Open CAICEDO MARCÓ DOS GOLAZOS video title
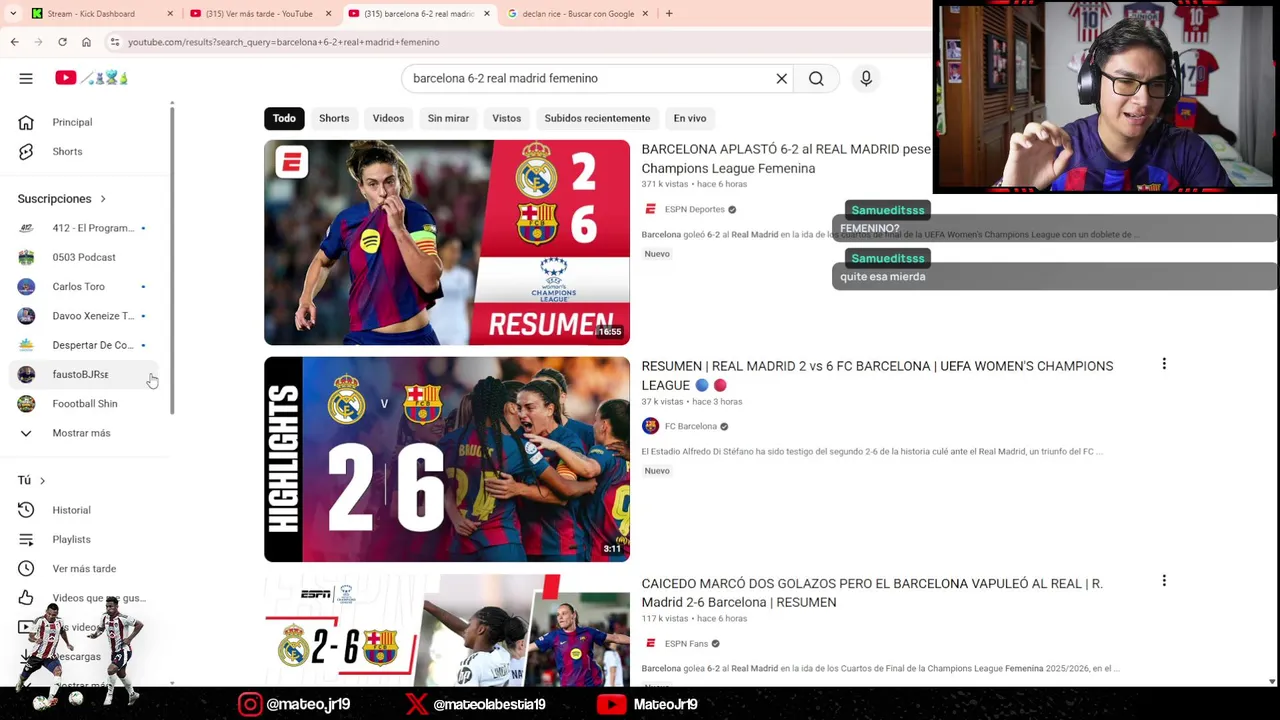Image resolution: width=1280 pixels, height=720 pixels. [872, 592]
